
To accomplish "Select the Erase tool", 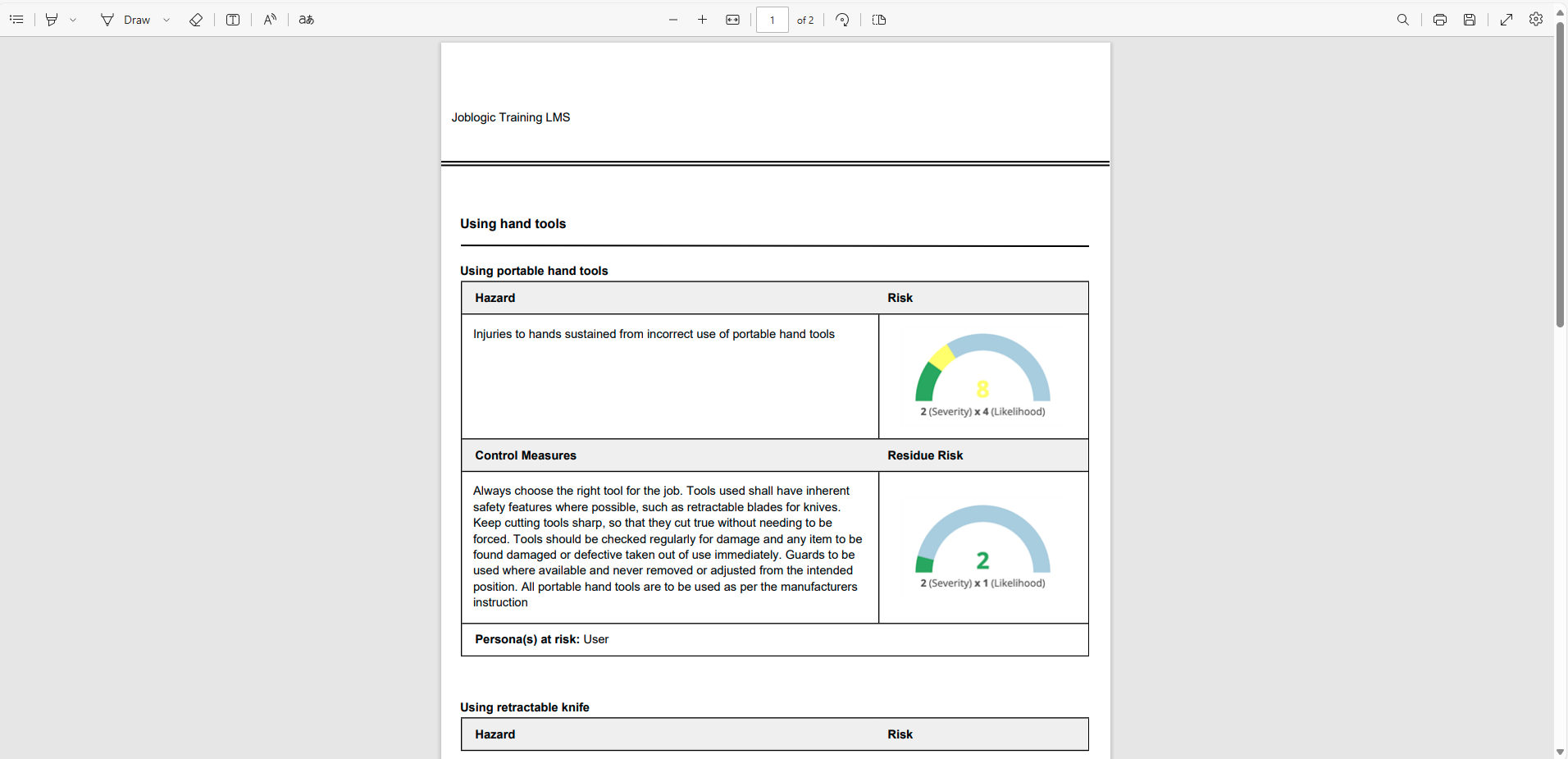I will click(x=196, y=20).
